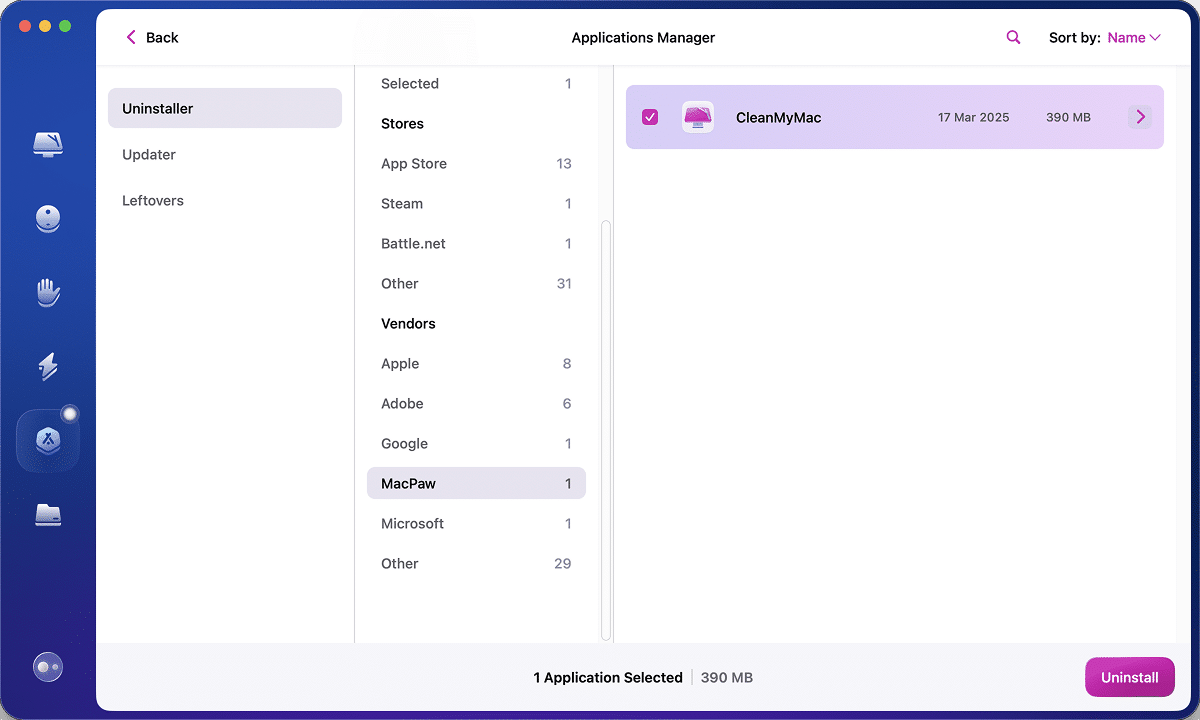
Task: Open the Applications module icon in sidebar
Action: pos(48,441)
